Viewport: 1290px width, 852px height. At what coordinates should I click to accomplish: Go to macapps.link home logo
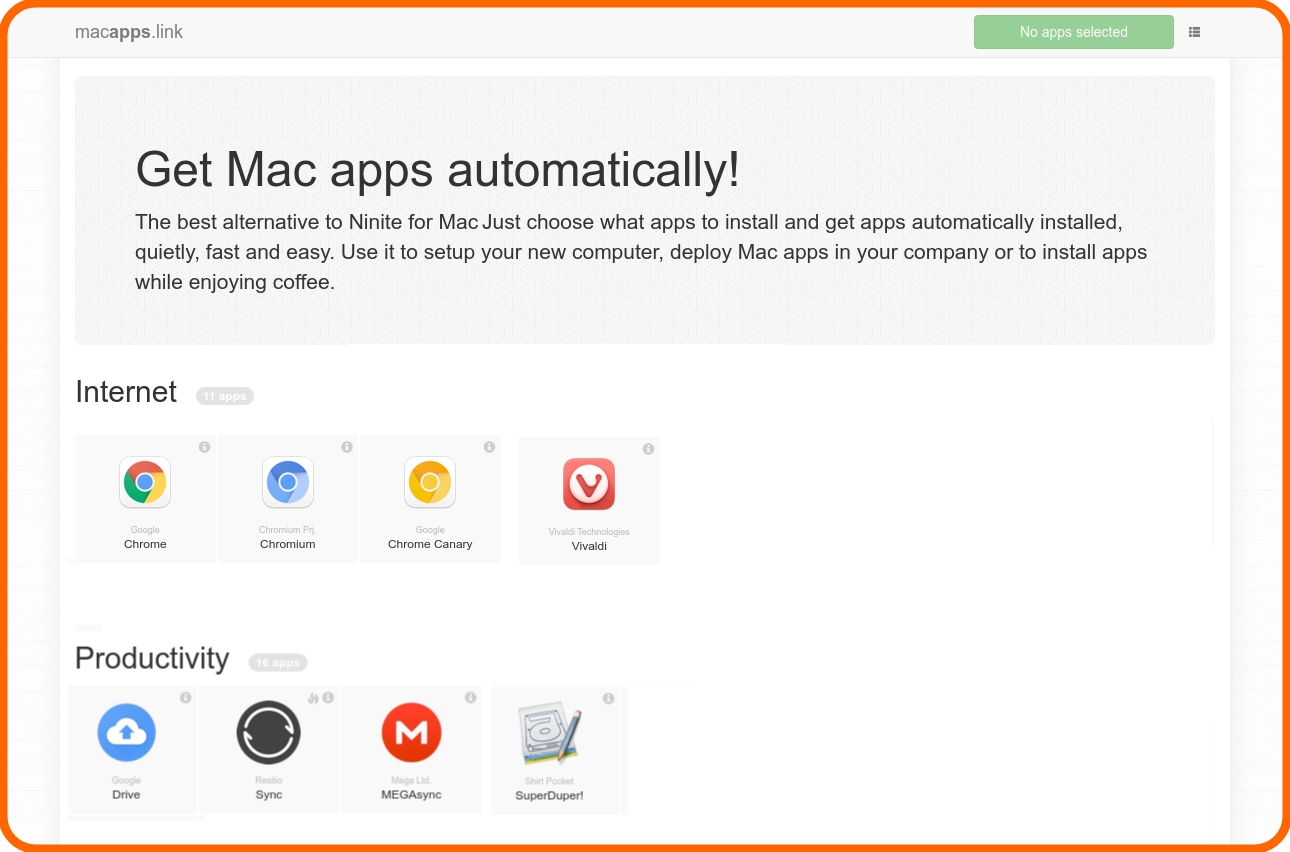pyautogui.click(x=129, y=32)
